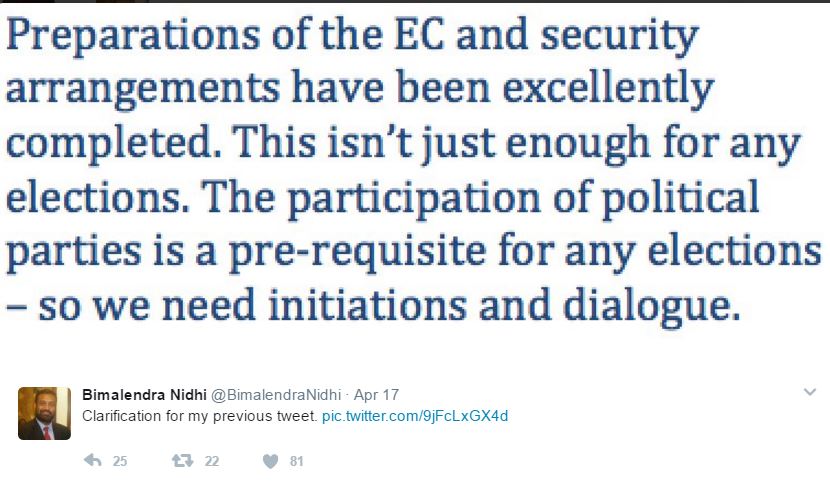Open the tweet options chevron menu
Image resolution: width=830 pixels, height=490 pixels.
[x=810, y=392]
